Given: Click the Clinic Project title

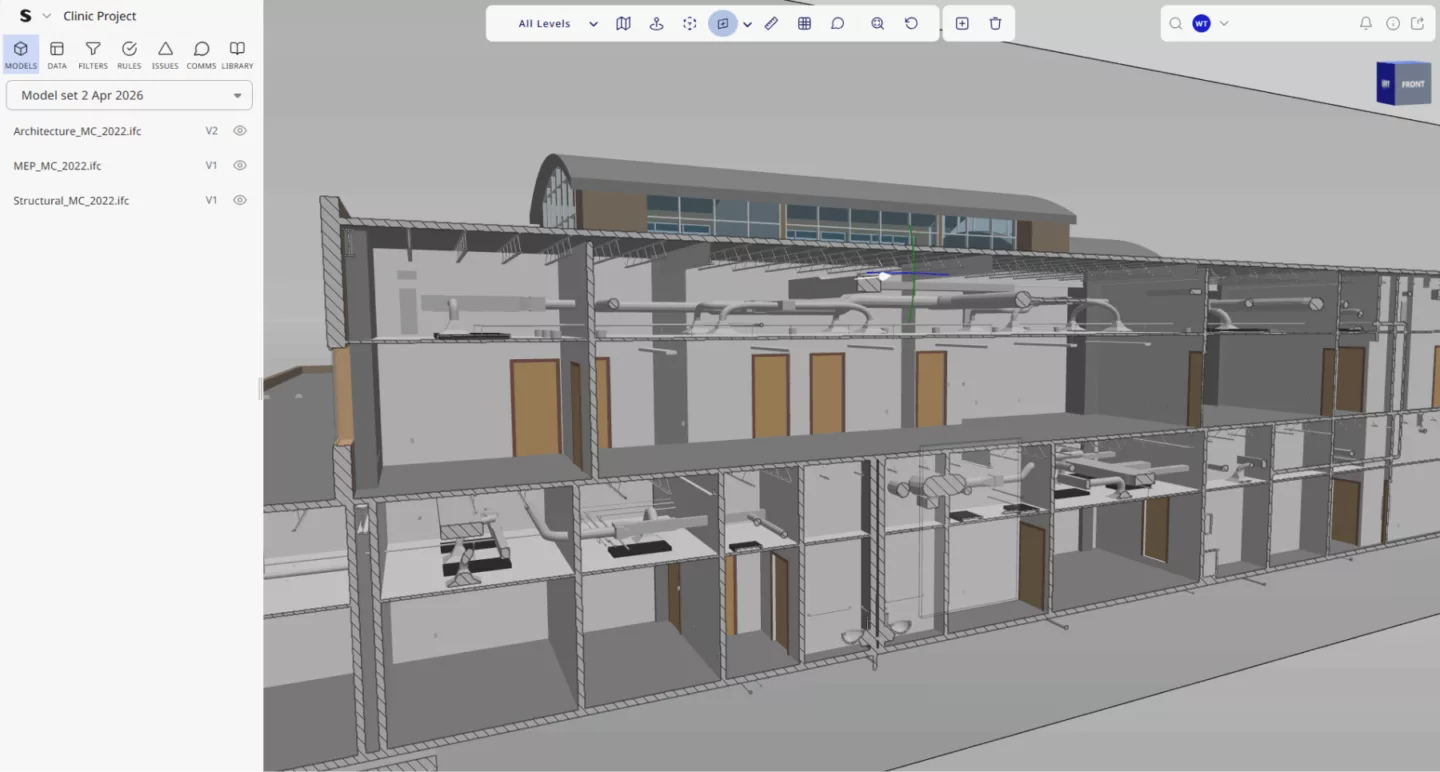Looking at the screenshot, I should [100, 16].
